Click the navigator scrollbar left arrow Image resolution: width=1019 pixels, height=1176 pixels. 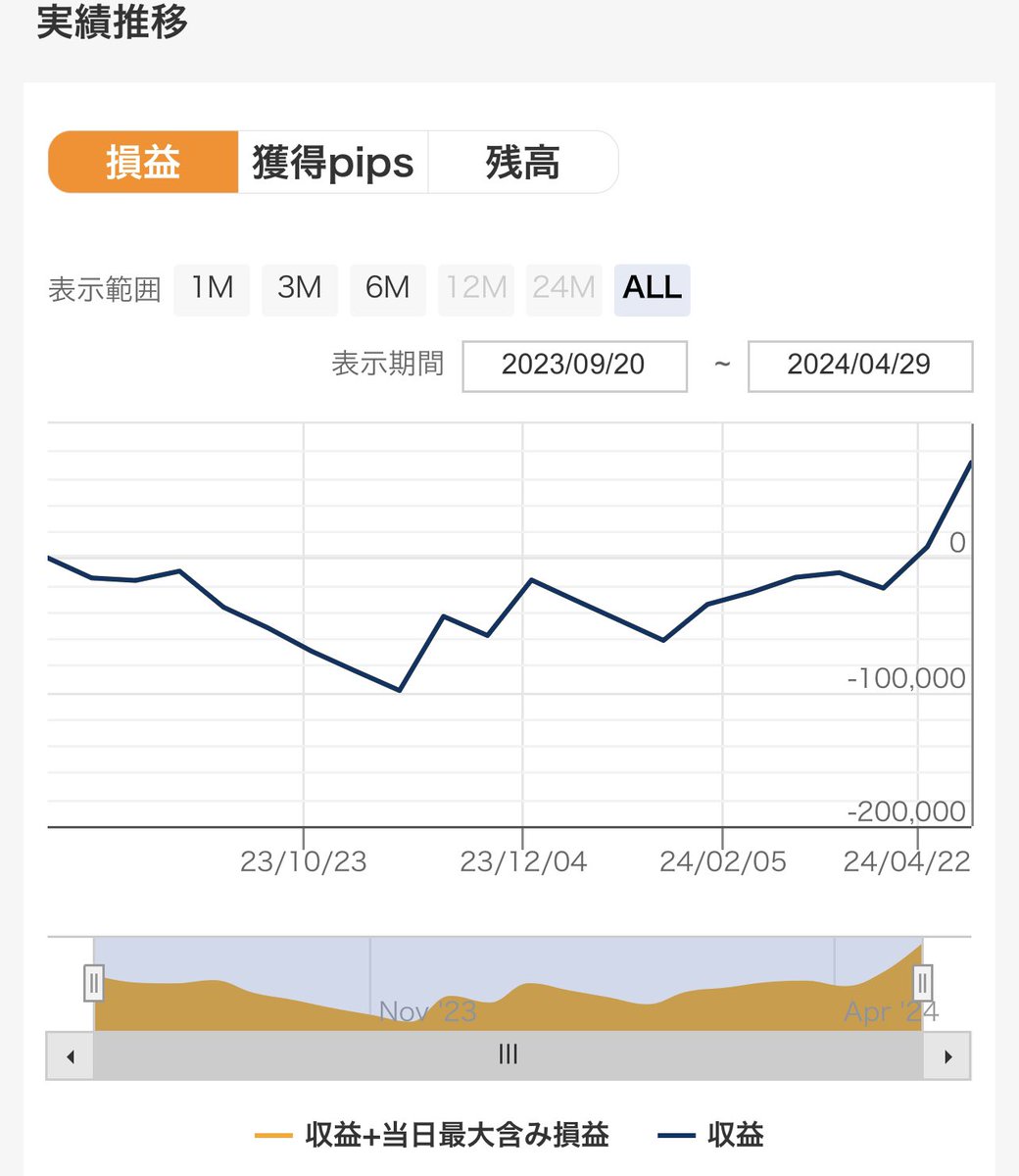pyautogui.click(x=70, y=1056)
